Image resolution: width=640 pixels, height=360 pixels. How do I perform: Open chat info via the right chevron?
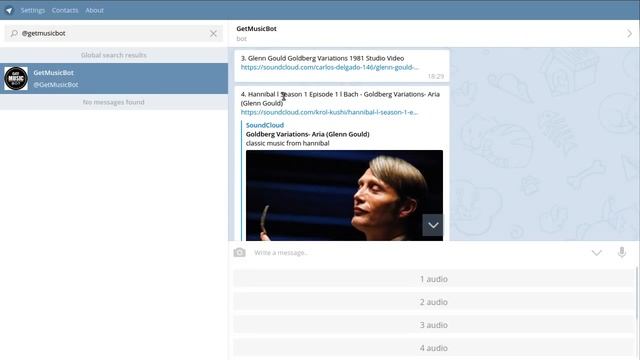tap(629, 33)
